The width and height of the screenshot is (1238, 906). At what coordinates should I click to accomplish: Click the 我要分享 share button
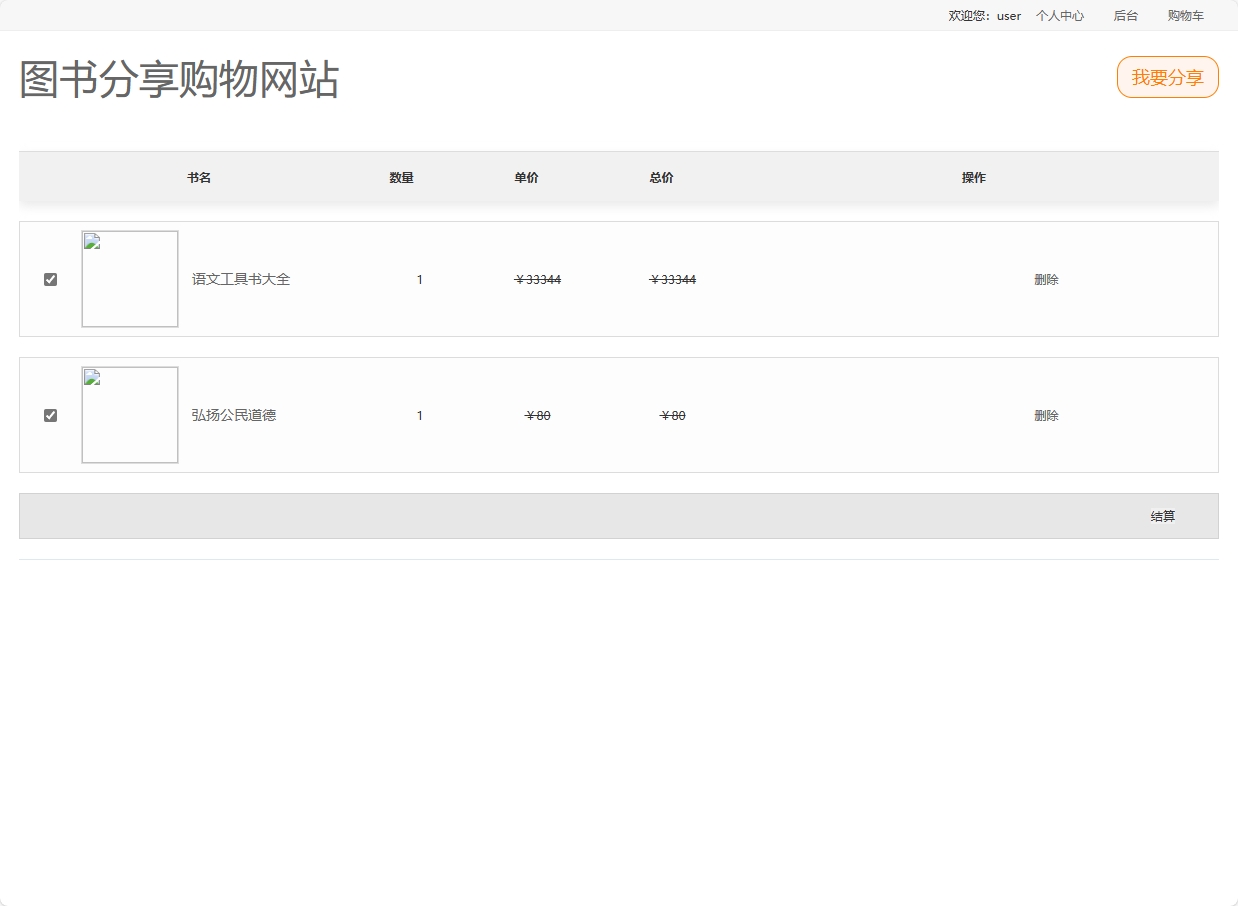point(1167,76)
